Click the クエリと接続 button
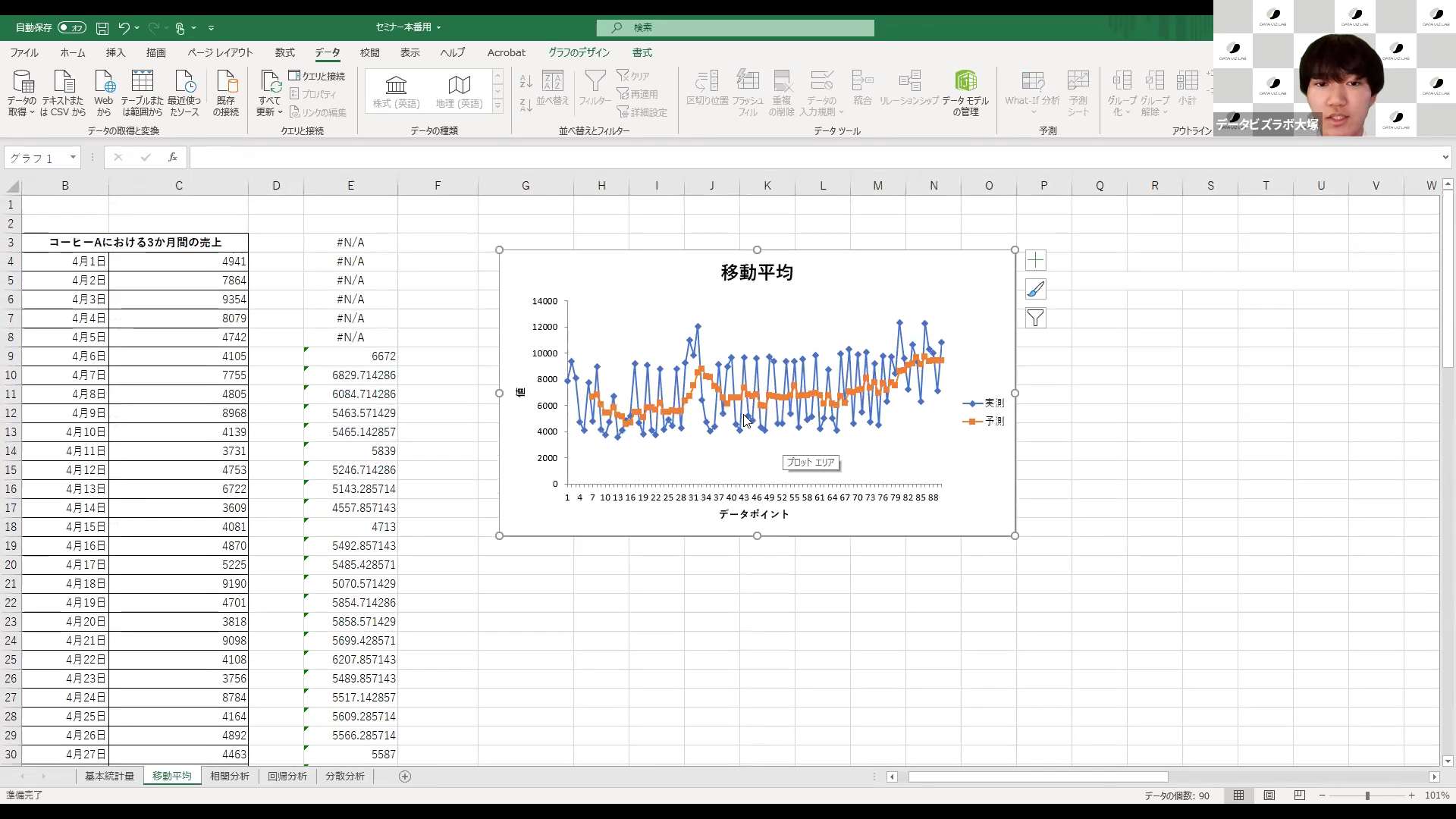This screenshot has height=819, width=1456. pos(317,76)
